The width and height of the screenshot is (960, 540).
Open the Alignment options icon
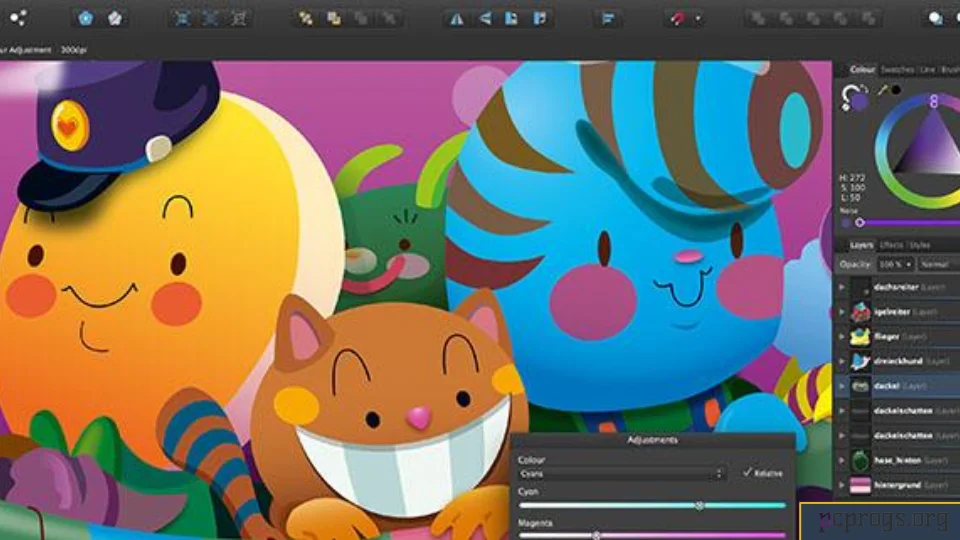(607, 18)
